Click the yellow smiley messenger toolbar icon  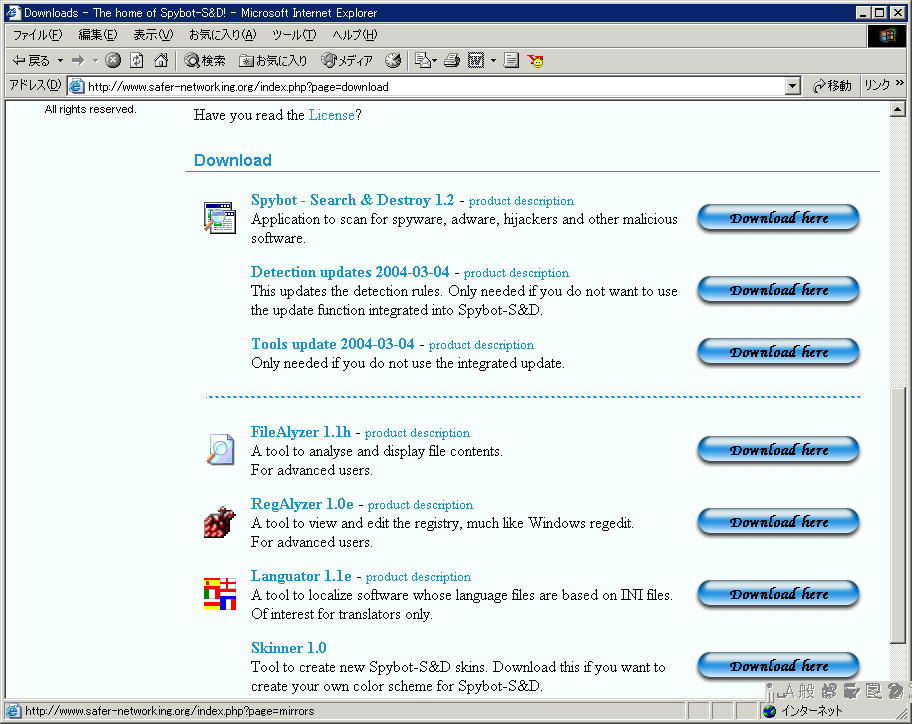pos(536,60)
